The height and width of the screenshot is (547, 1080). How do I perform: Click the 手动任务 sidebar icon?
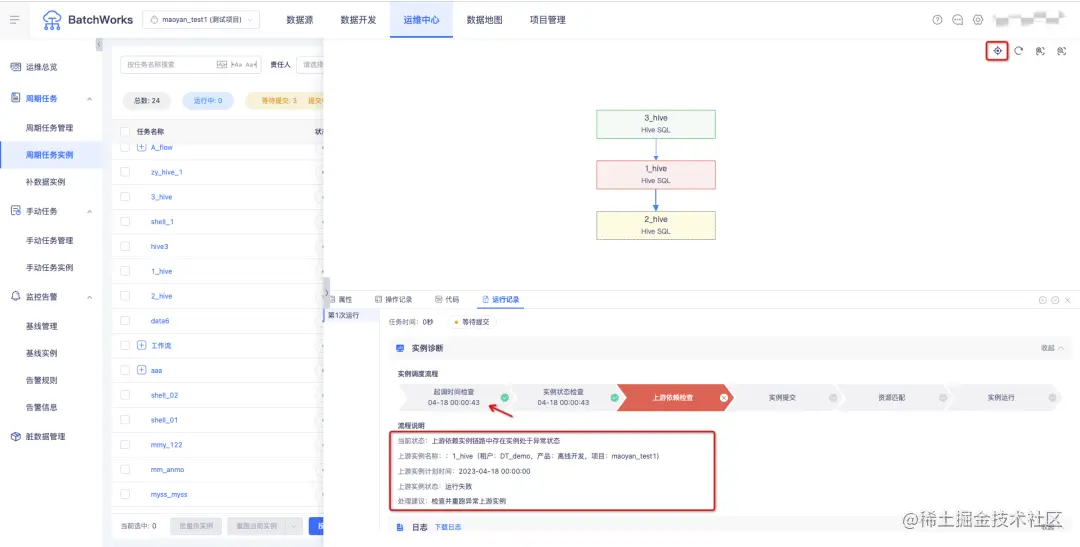15,211
